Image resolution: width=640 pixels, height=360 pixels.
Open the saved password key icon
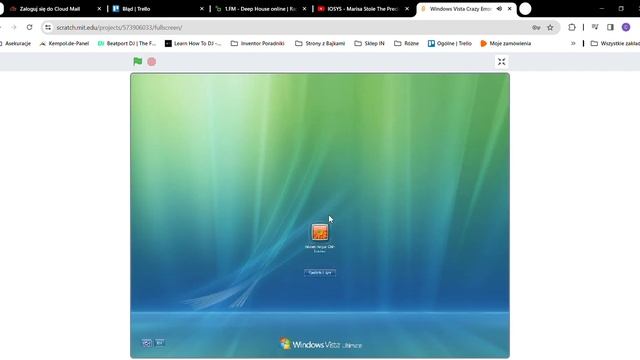click(x=536, y=27)
